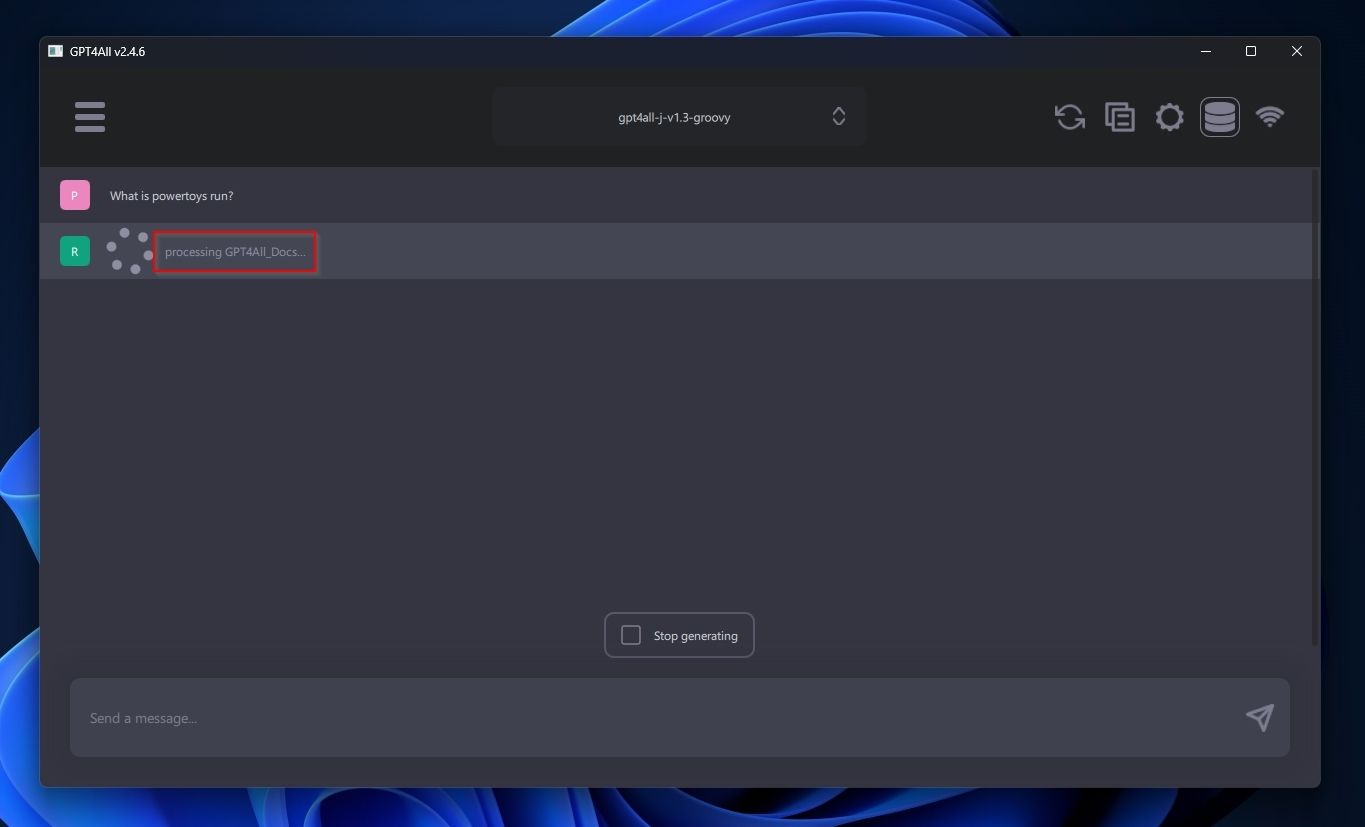Click the 'processing GPT4All_Docs...' status text

coord(236,251)
